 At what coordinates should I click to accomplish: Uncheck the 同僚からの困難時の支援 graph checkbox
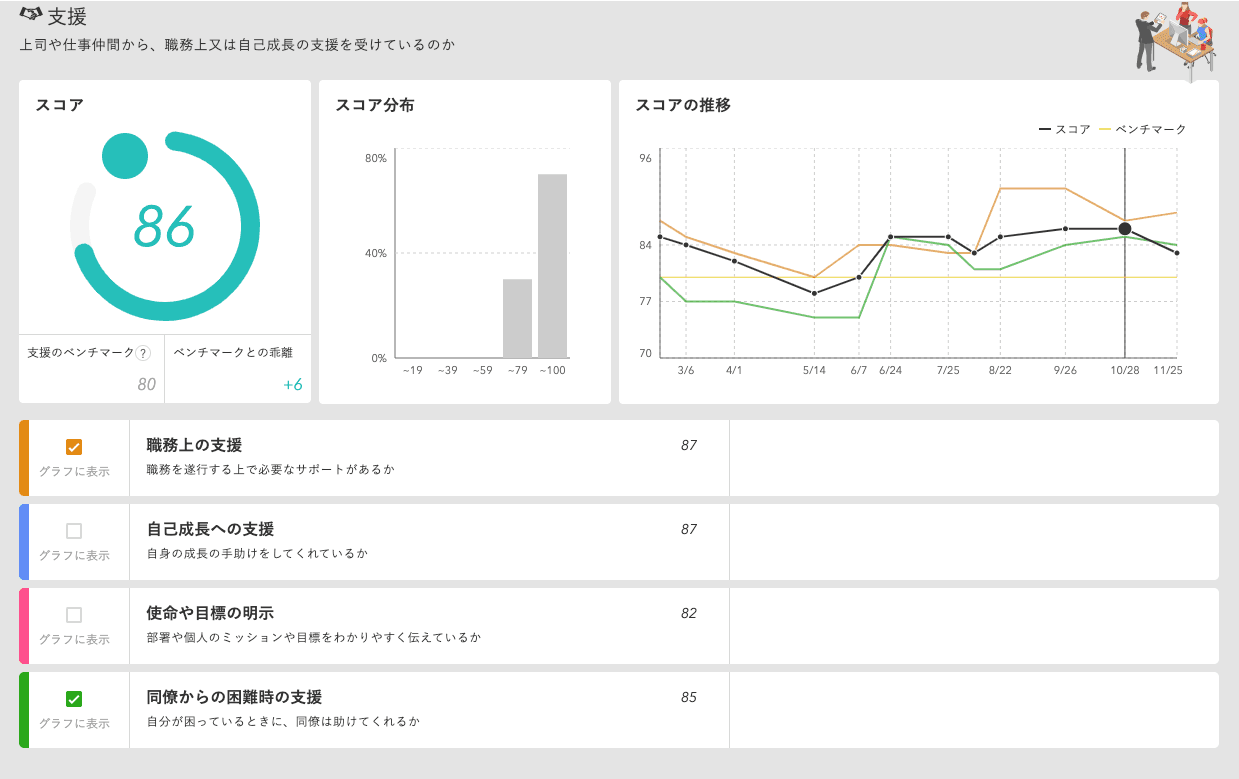click(x=74, y=699)
